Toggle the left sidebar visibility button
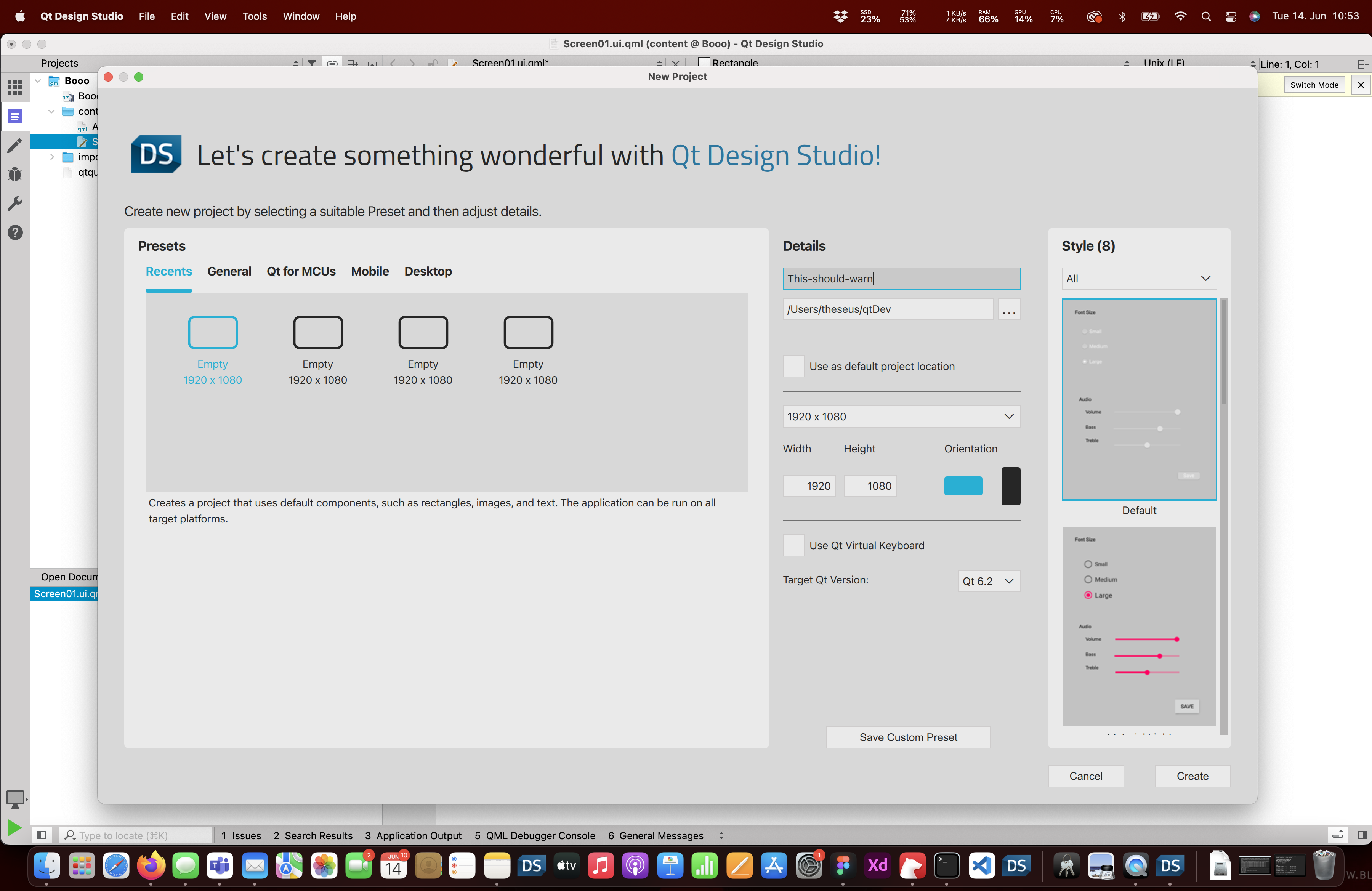This screenshot has height=891, width=1372. tap(42, 835)
